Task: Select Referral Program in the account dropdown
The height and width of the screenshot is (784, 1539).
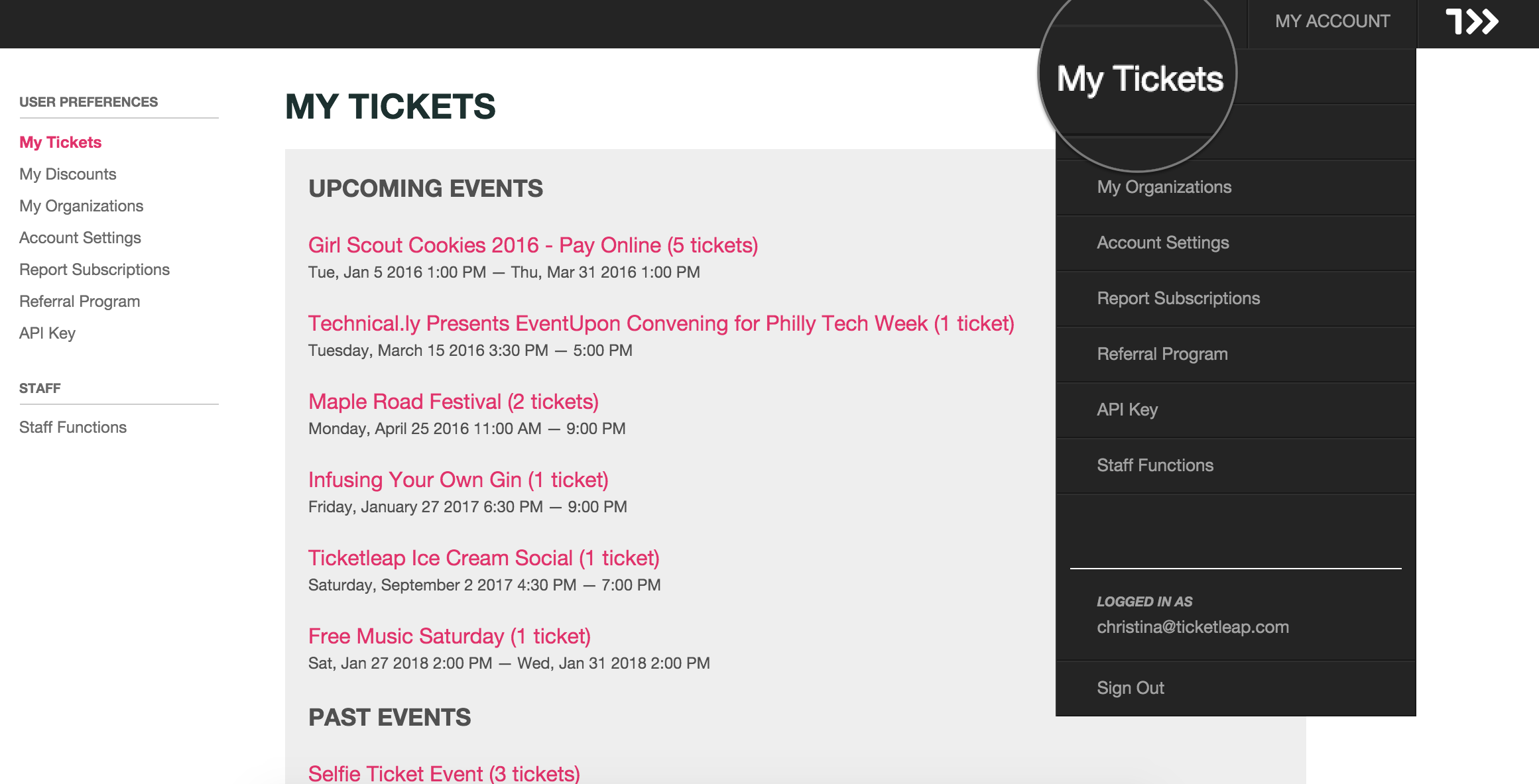Action: (1162, 354)
